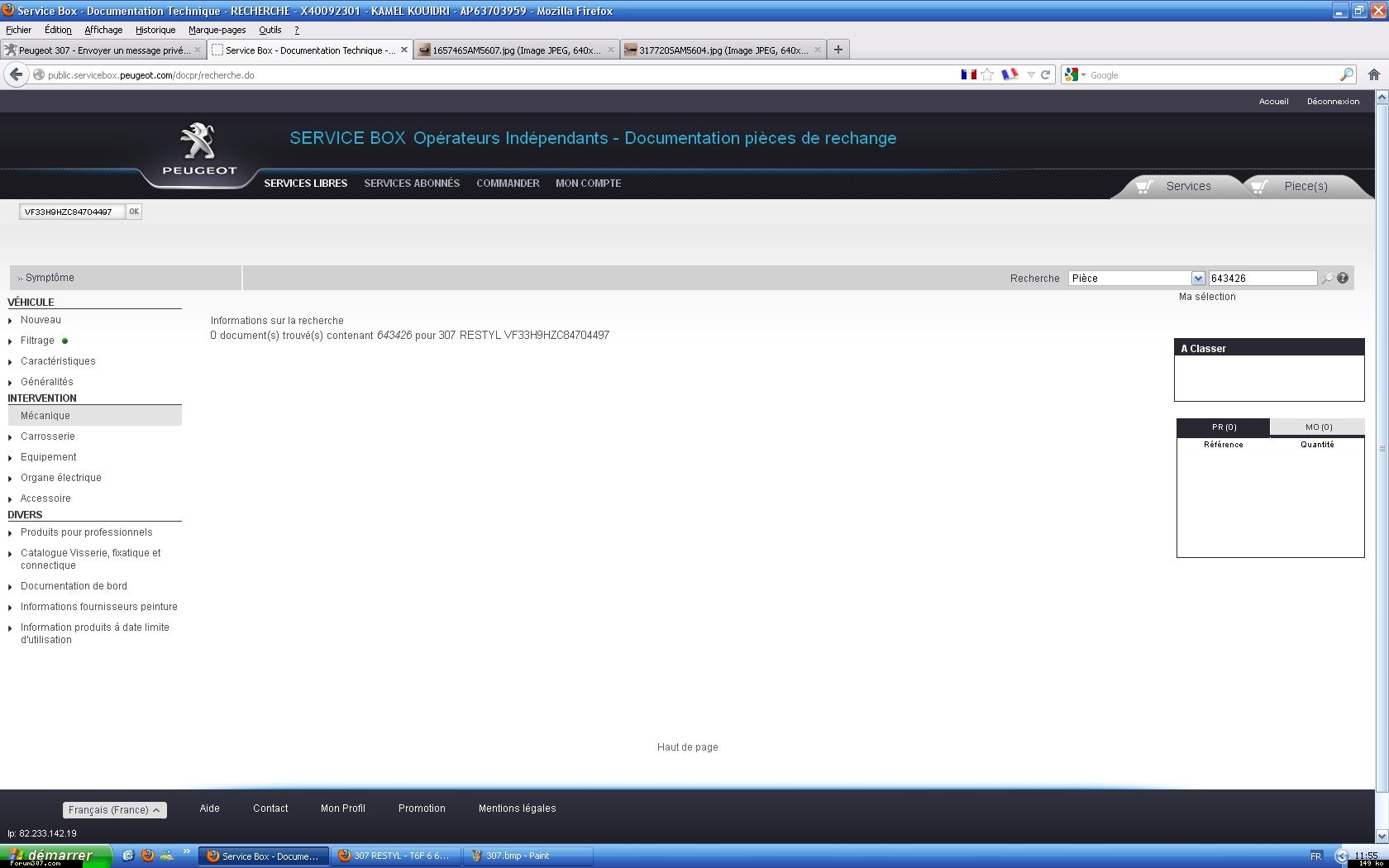Expand the Carrosserie section

click(x=47, y=436)
